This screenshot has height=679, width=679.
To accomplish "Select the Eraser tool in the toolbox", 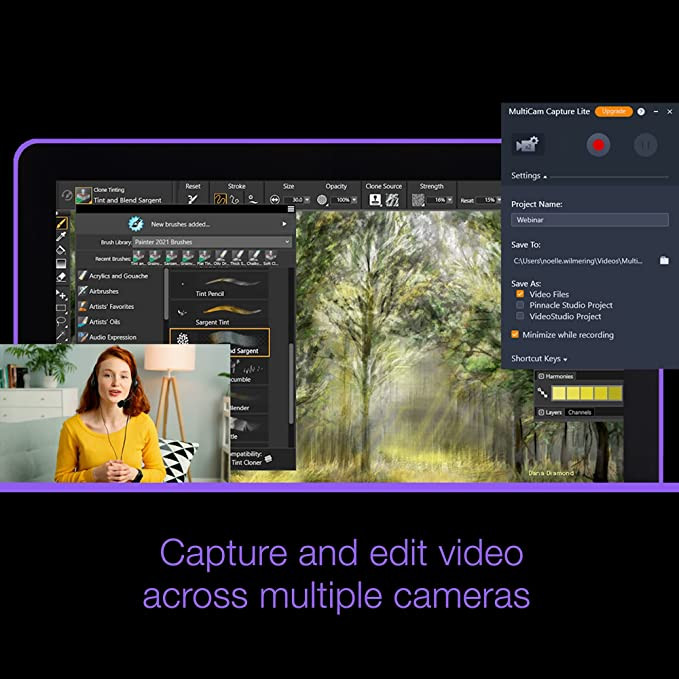I will point(62,276).
